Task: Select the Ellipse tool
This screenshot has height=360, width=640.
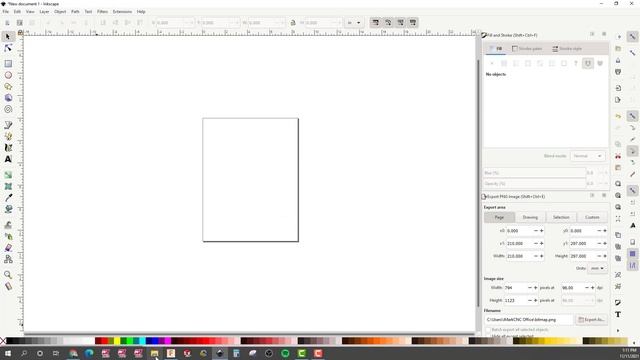Action: tap(8, 75)
